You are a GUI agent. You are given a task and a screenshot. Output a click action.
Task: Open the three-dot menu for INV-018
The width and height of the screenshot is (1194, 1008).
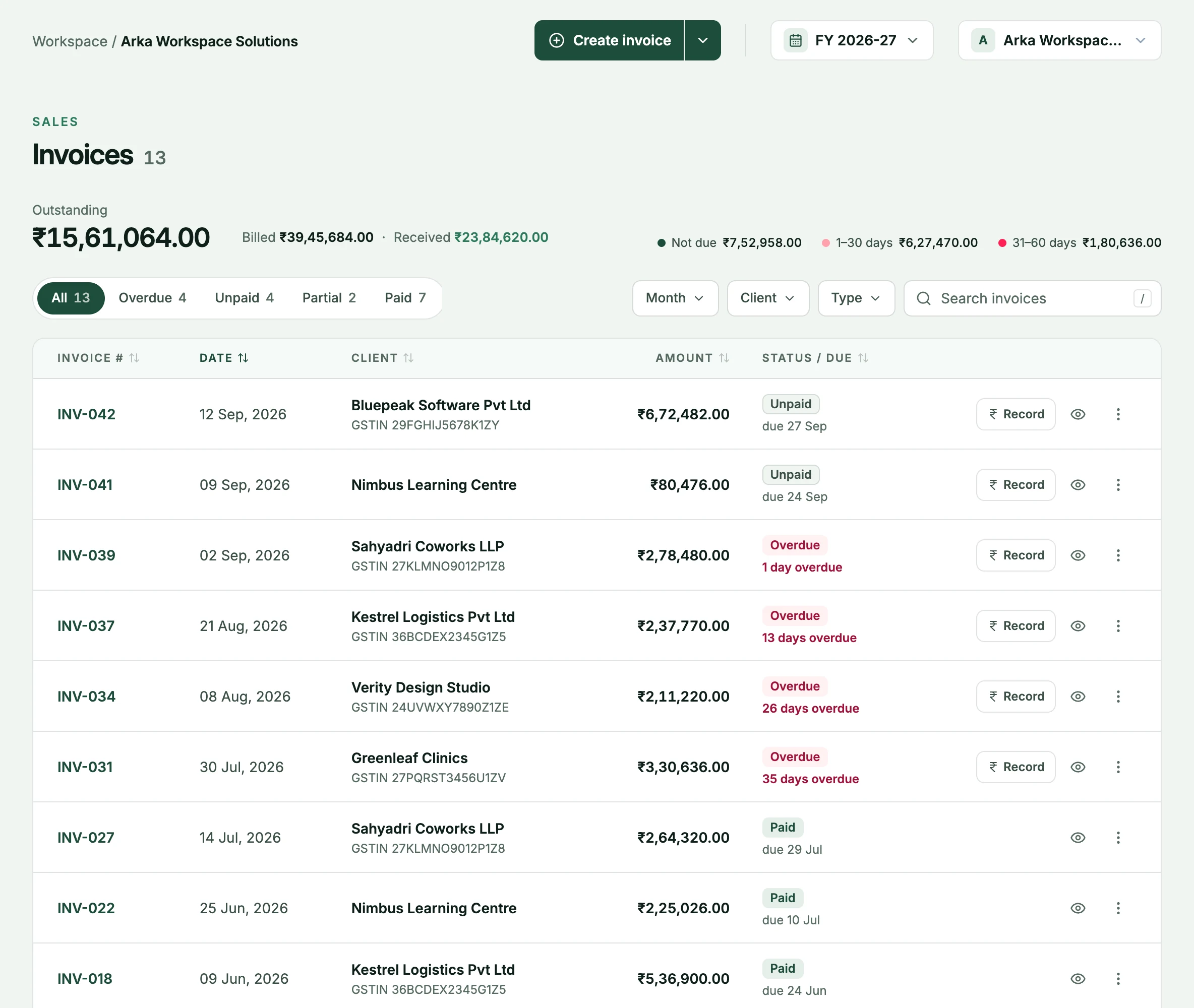click(x=1118, y=979)
